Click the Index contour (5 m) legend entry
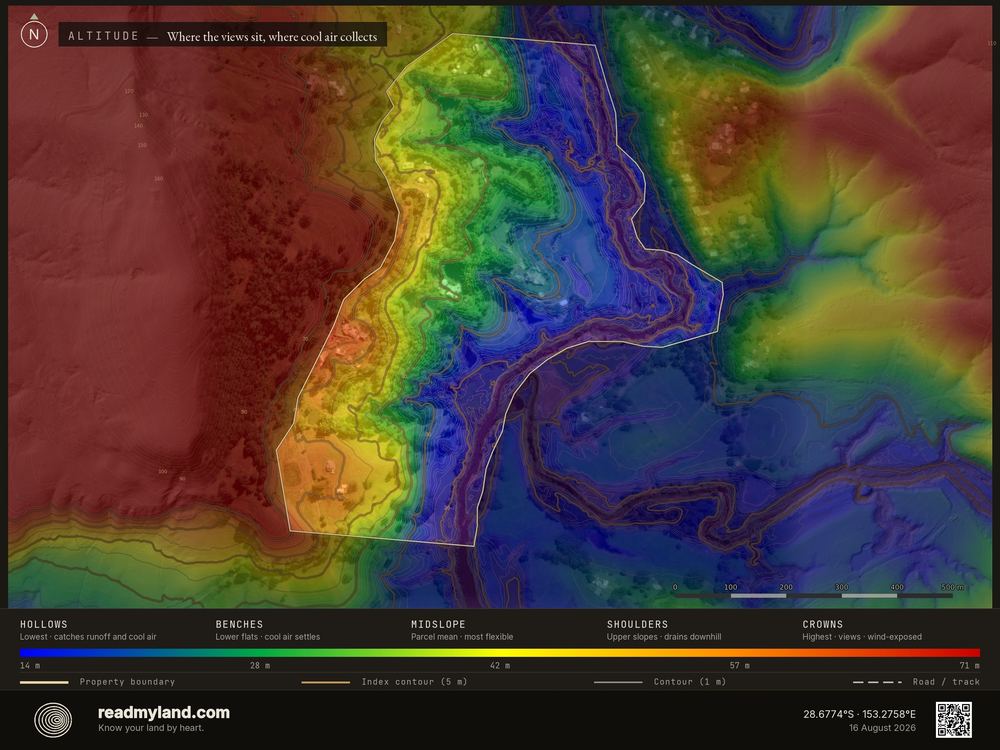The width and height of the screenshot is (1000, 750). coord(385,682)
